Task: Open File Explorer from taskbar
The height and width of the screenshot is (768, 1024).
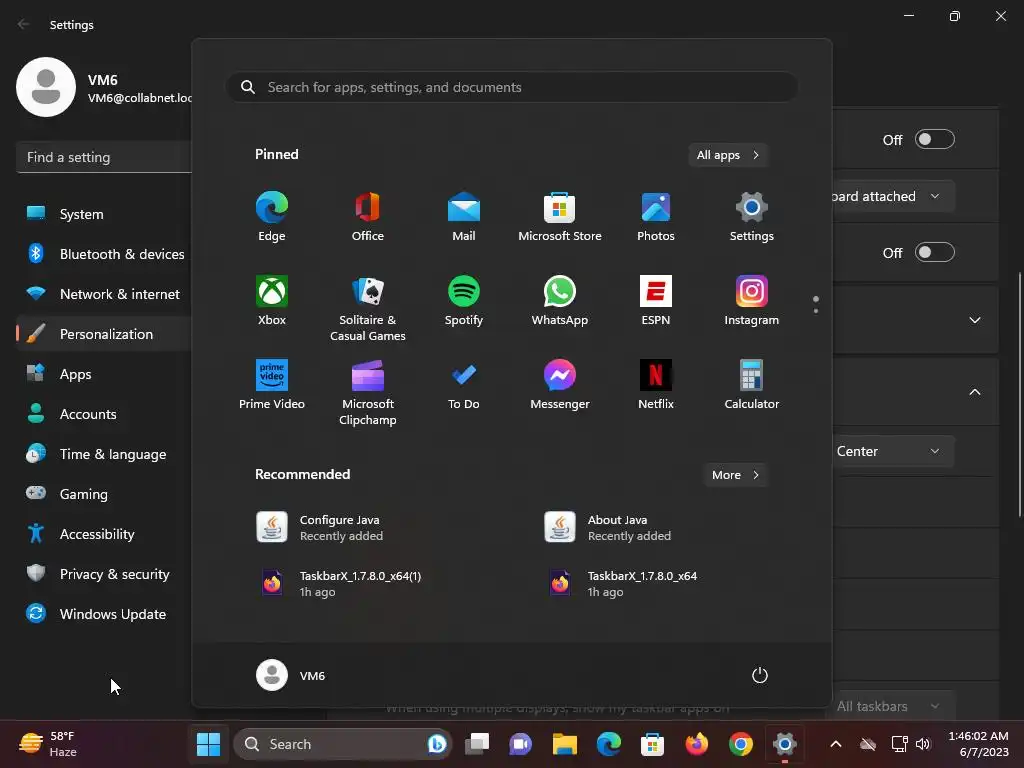Action: click(564, 744)
